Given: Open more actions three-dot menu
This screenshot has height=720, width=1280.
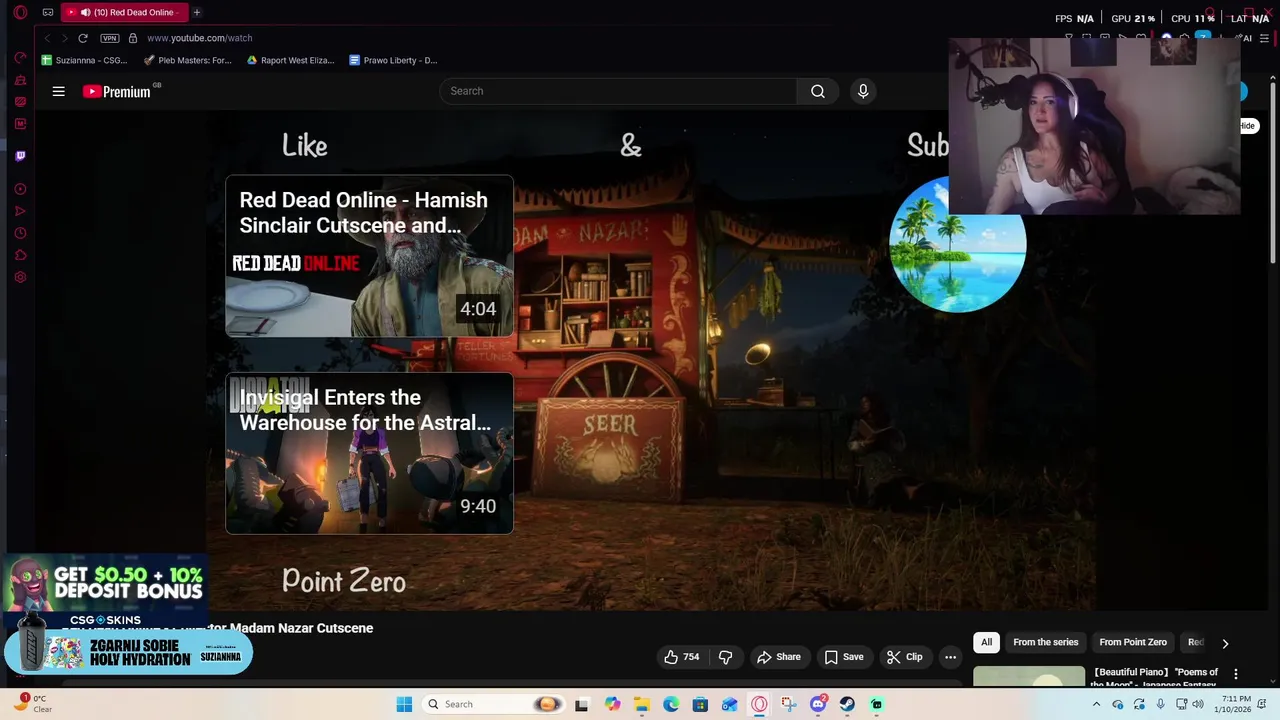Looking at the screenshot, I should (950, 657).
